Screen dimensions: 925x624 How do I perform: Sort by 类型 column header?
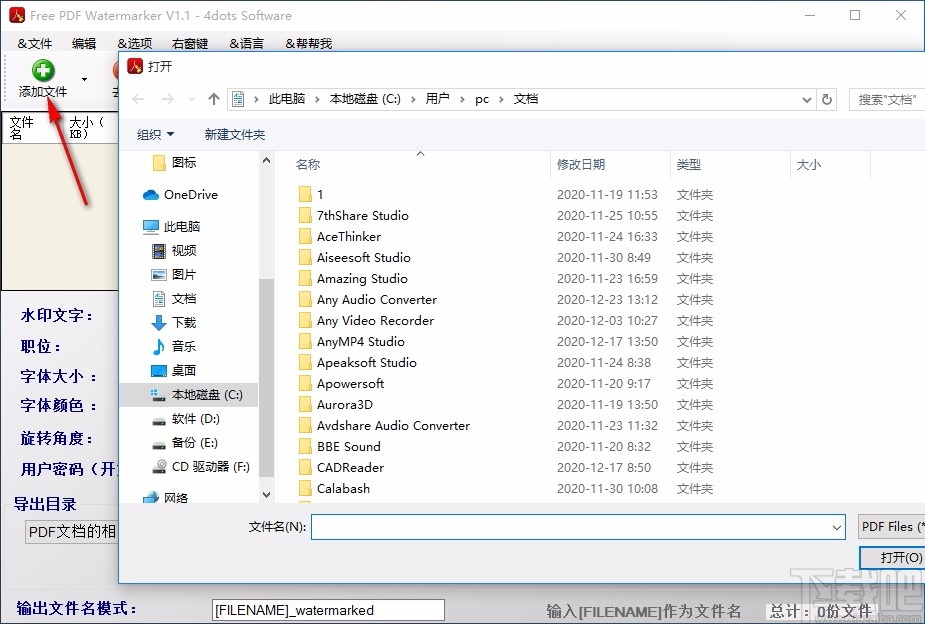point(688,165)
